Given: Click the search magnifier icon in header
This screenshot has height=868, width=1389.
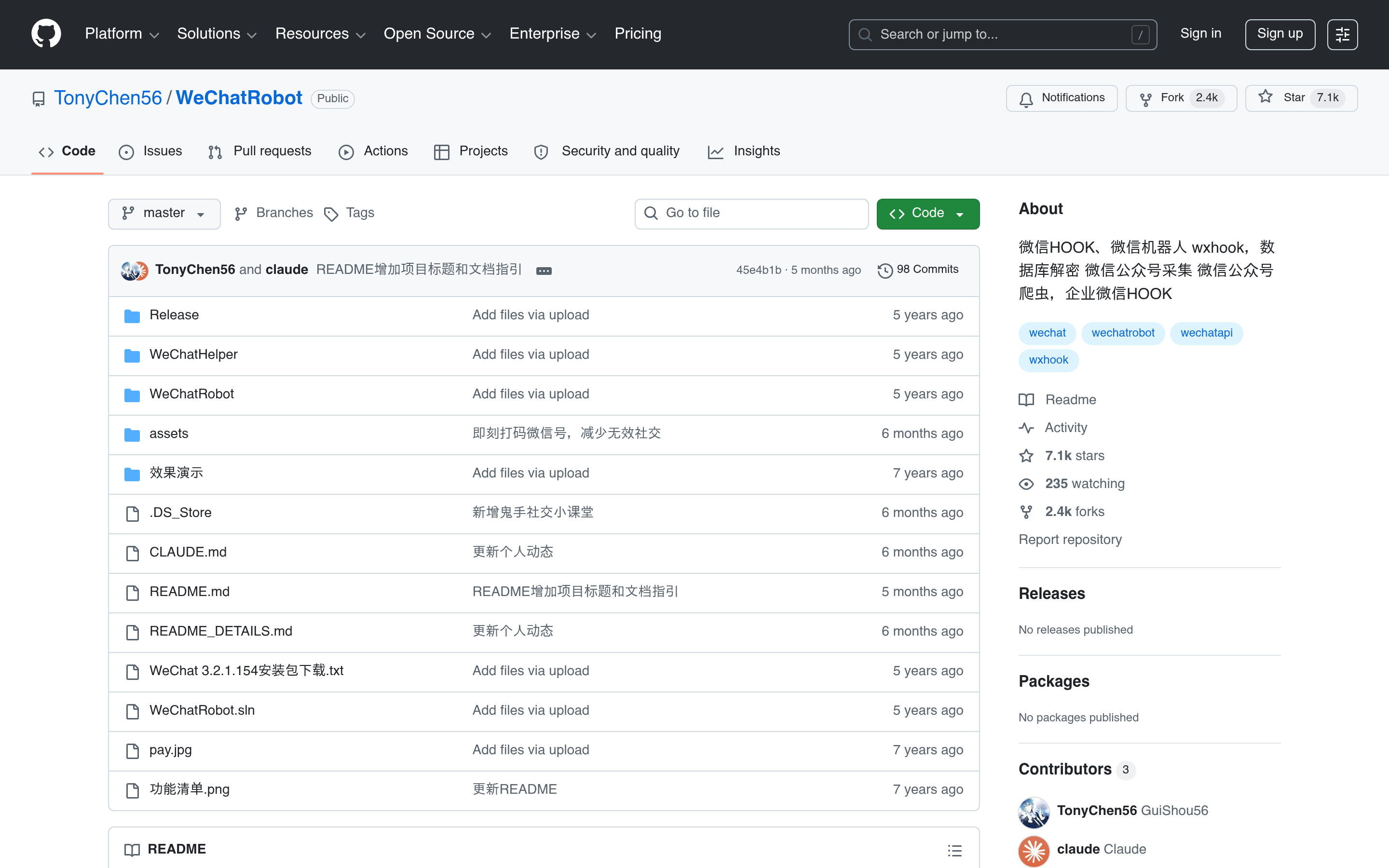Looking at the screenshot, I should tap(865, 34).
